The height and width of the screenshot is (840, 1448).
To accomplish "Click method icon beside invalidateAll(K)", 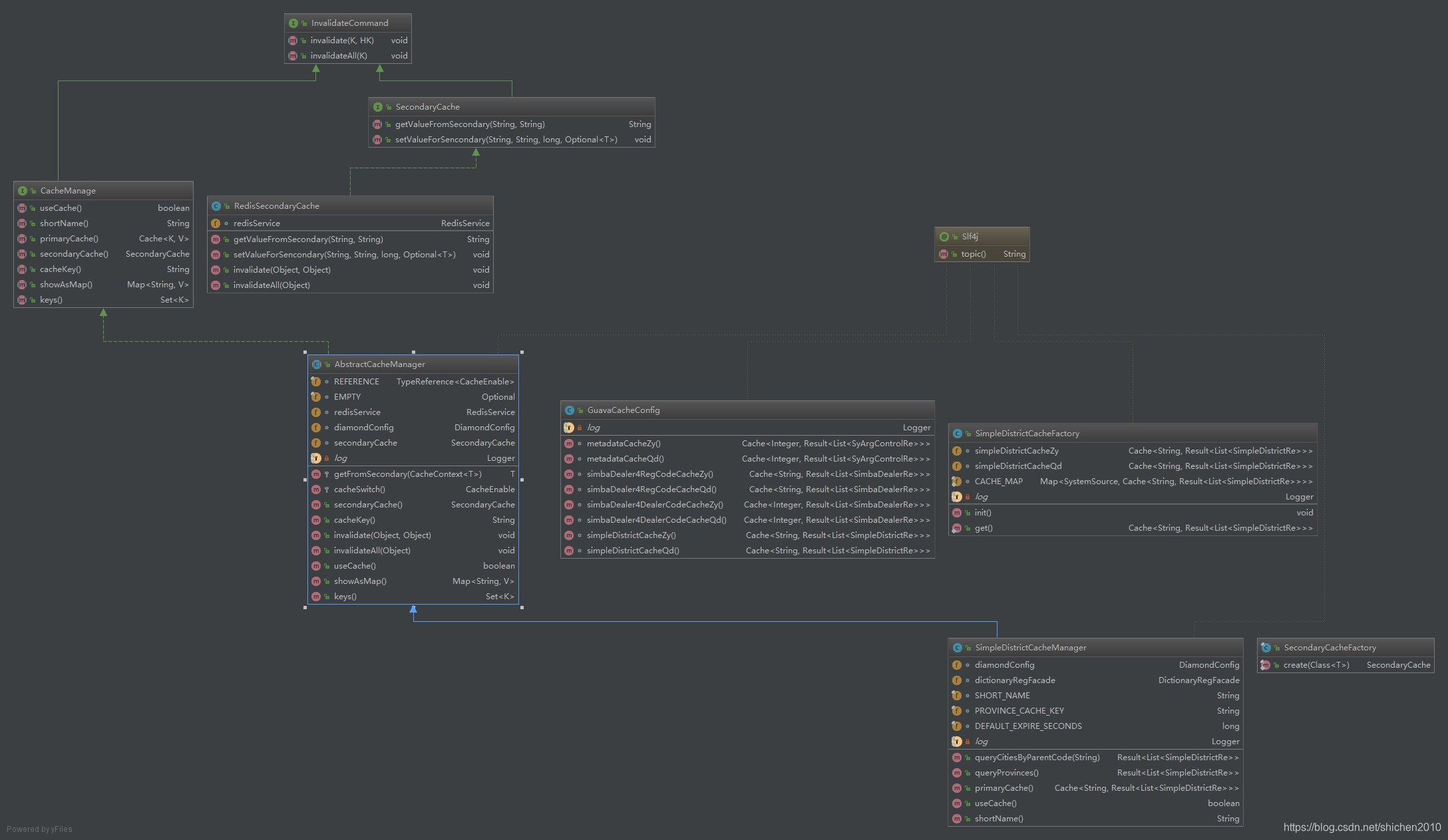I will coord(292,56).
